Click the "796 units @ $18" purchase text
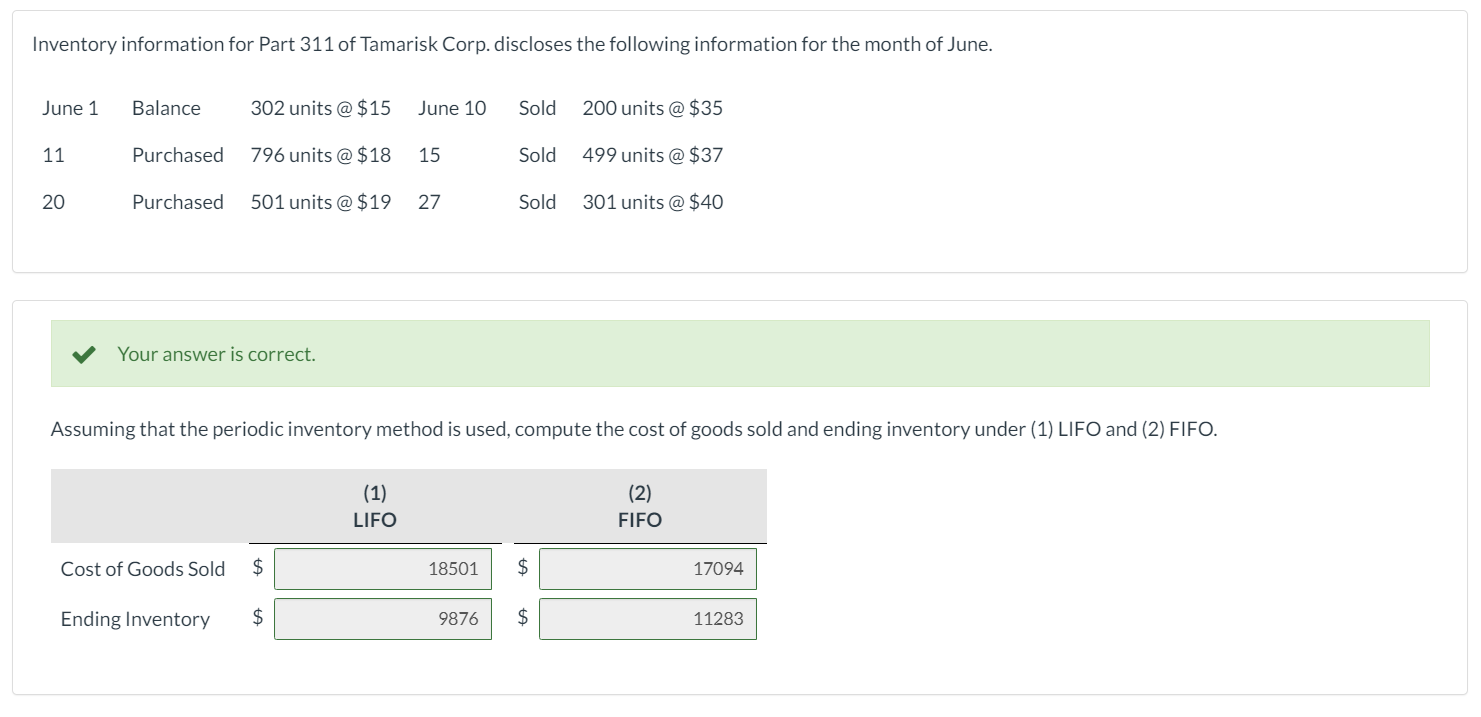 [320, 155]
